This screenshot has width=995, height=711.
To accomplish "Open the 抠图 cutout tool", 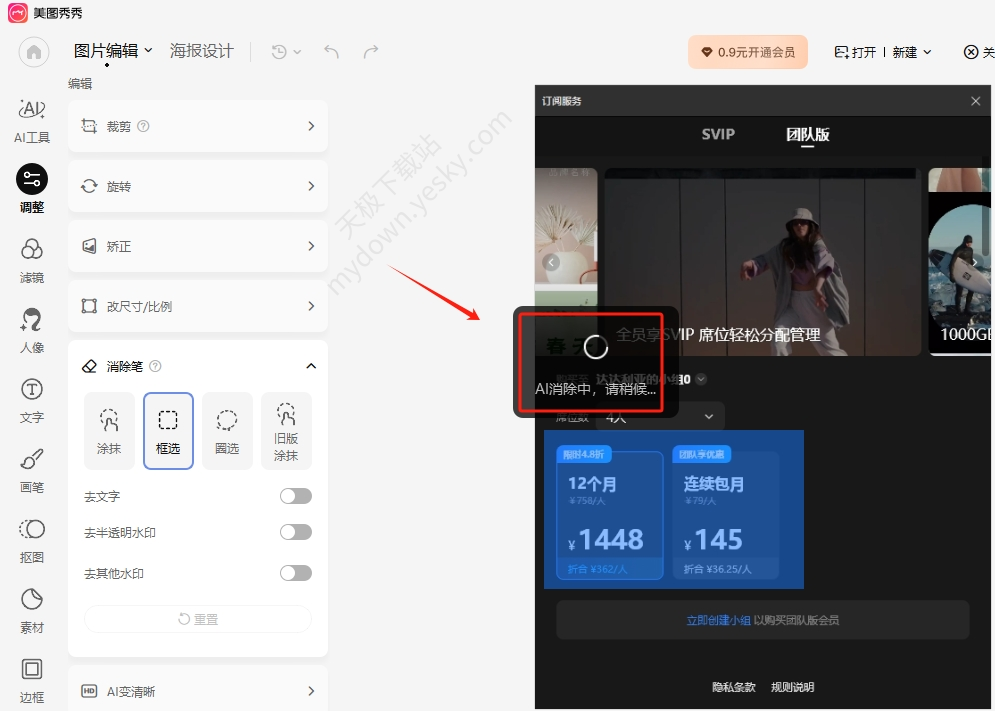I will [32, 540].
